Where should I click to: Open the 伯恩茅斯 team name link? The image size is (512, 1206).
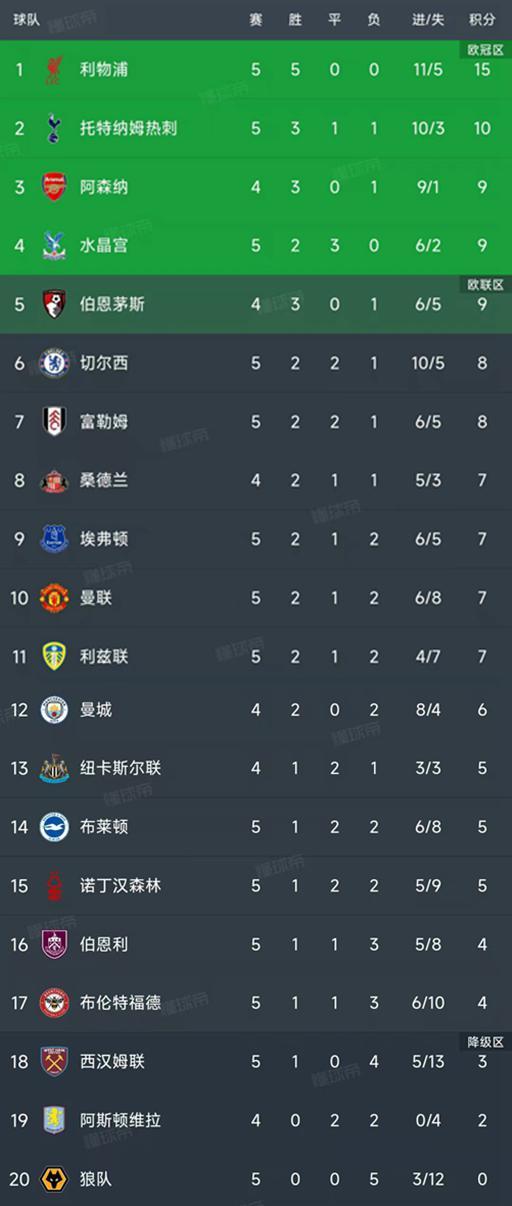pyautogui.click(x=112, y=304)
